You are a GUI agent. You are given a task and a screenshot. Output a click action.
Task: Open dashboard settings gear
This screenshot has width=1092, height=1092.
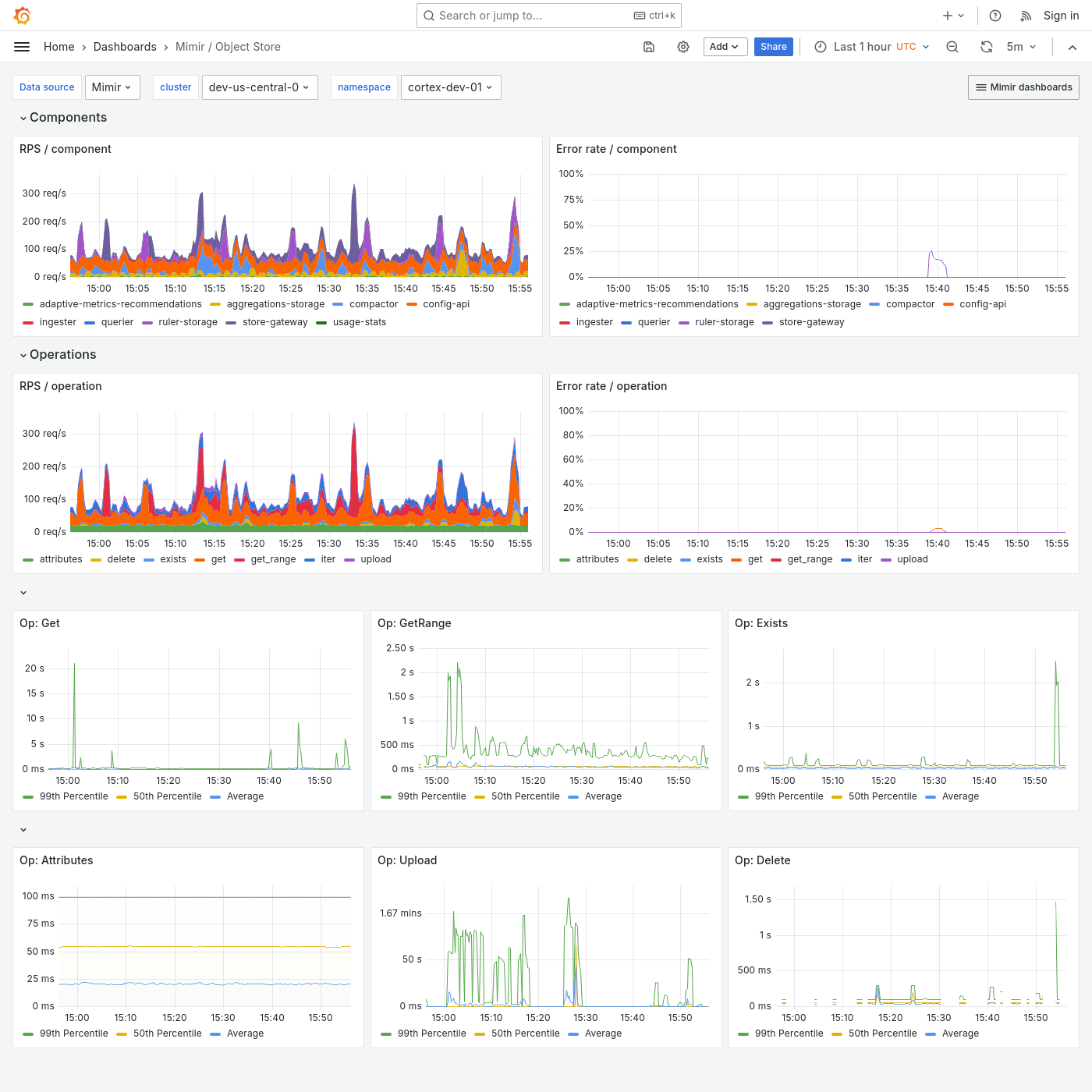pos(682,47)
